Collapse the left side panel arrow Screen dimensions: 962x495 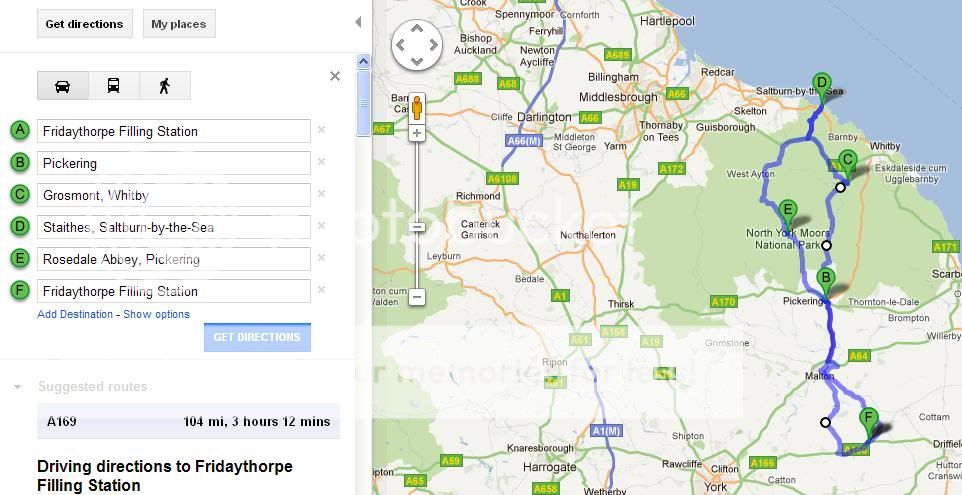tap(359, 22)
